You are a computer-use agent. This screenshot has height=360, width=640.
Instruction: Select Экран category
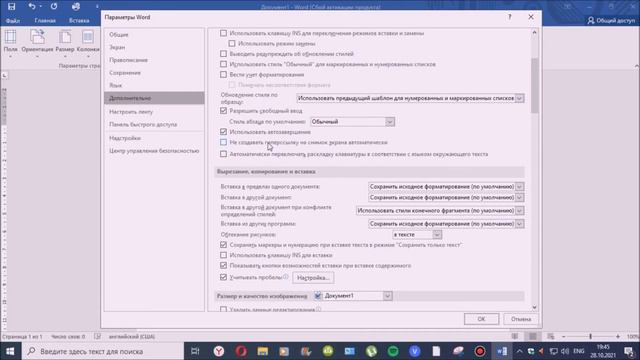[154, 47]
